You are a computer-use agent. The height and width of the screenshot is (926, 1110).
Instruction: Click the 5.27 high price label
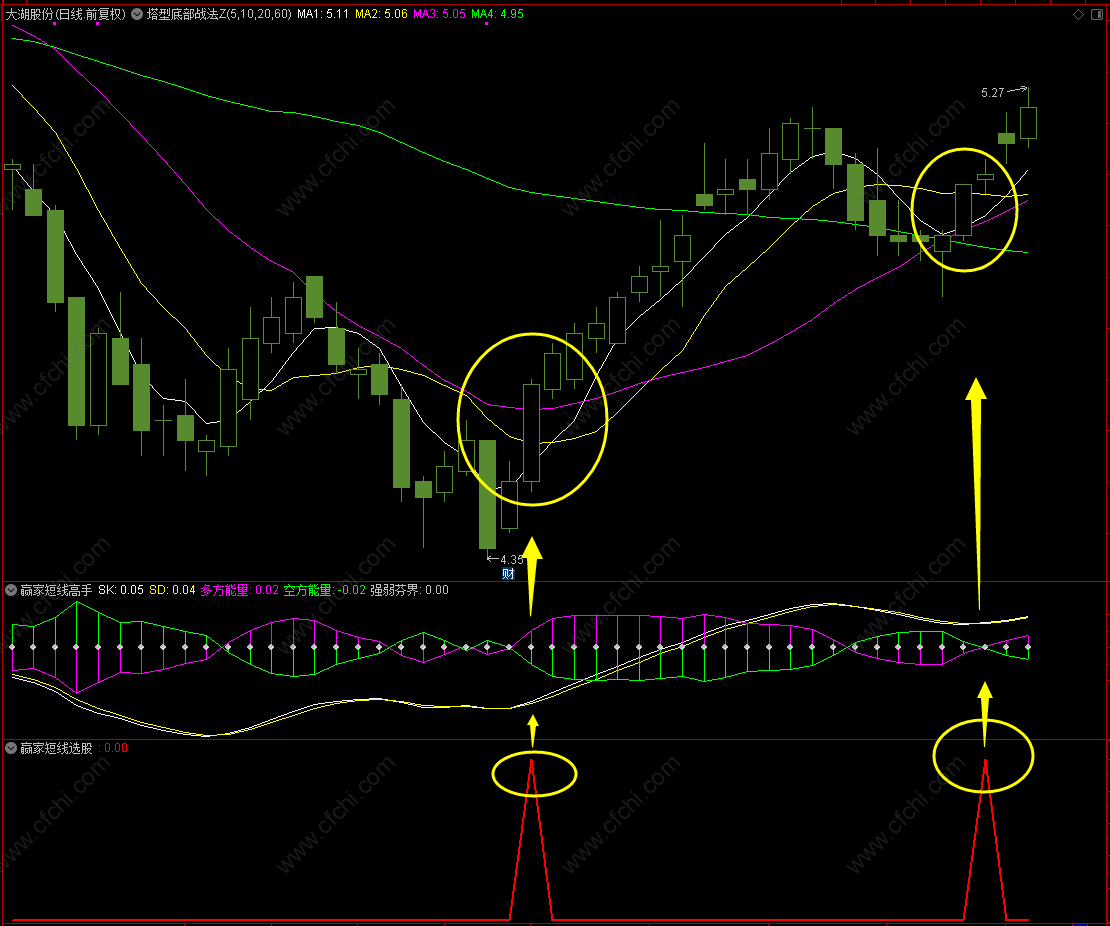tap(992, 93)
